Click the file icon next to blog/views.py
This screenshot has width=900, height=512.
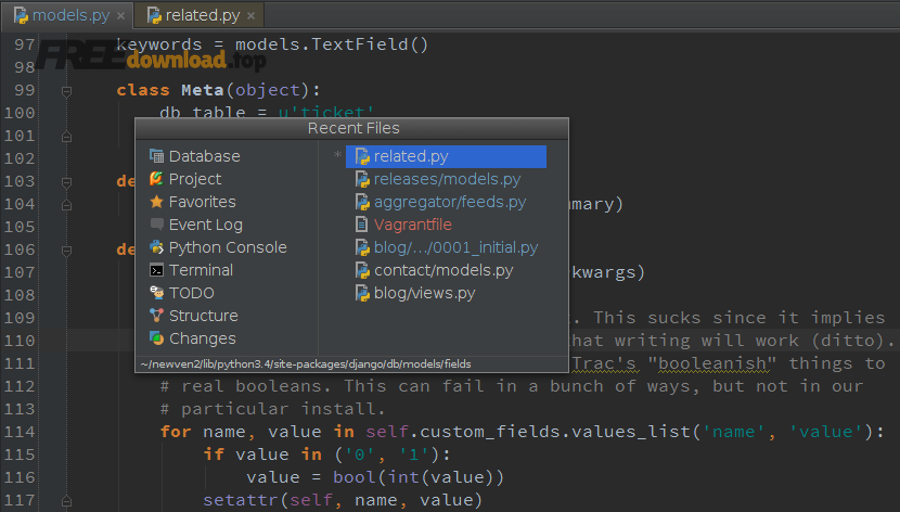point(362,293)
